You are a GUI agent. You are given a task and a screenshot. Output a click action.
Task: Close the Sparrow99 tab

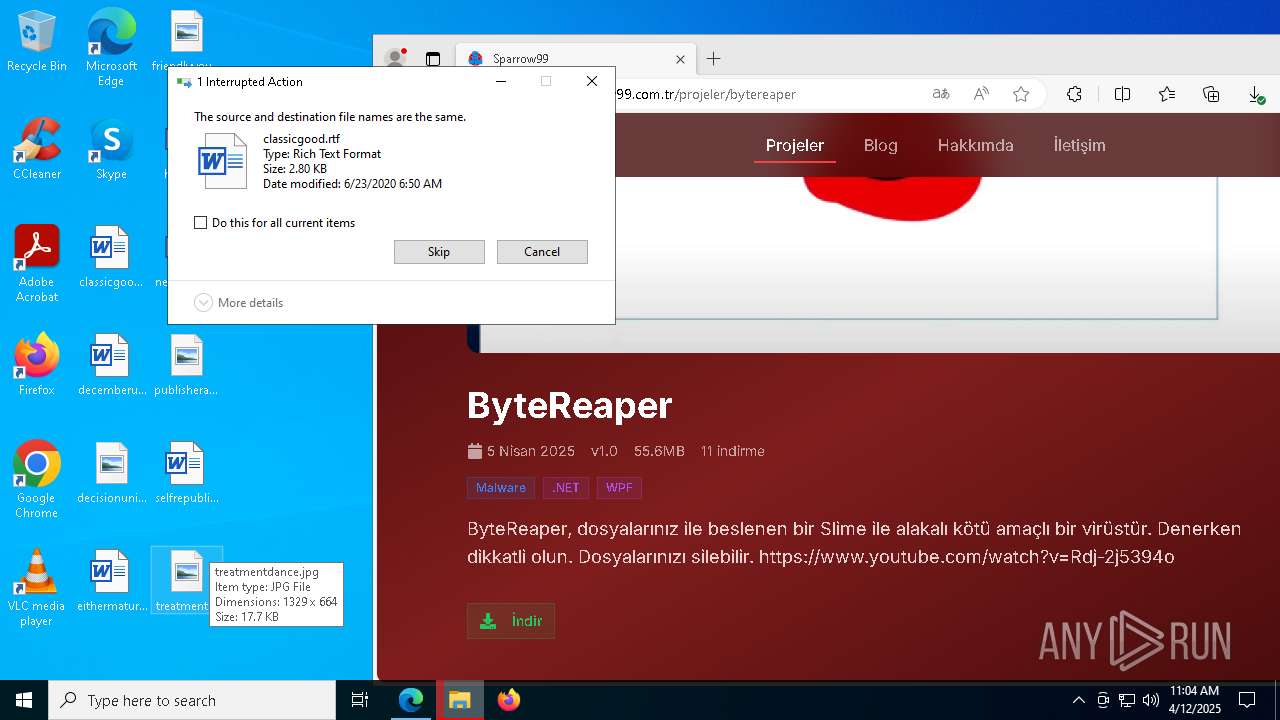click(x=680, y=59)
